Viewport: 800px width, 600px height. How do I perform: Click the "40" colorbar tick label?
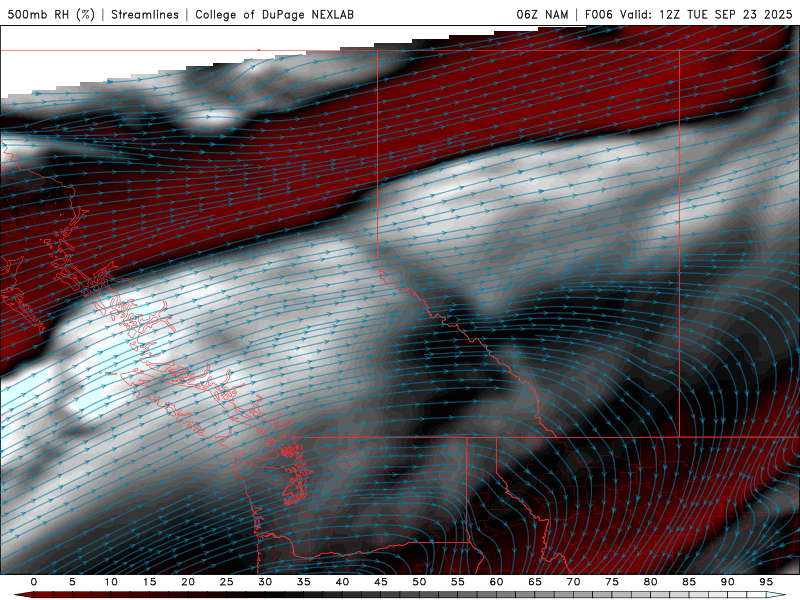[x=342, y=582]
